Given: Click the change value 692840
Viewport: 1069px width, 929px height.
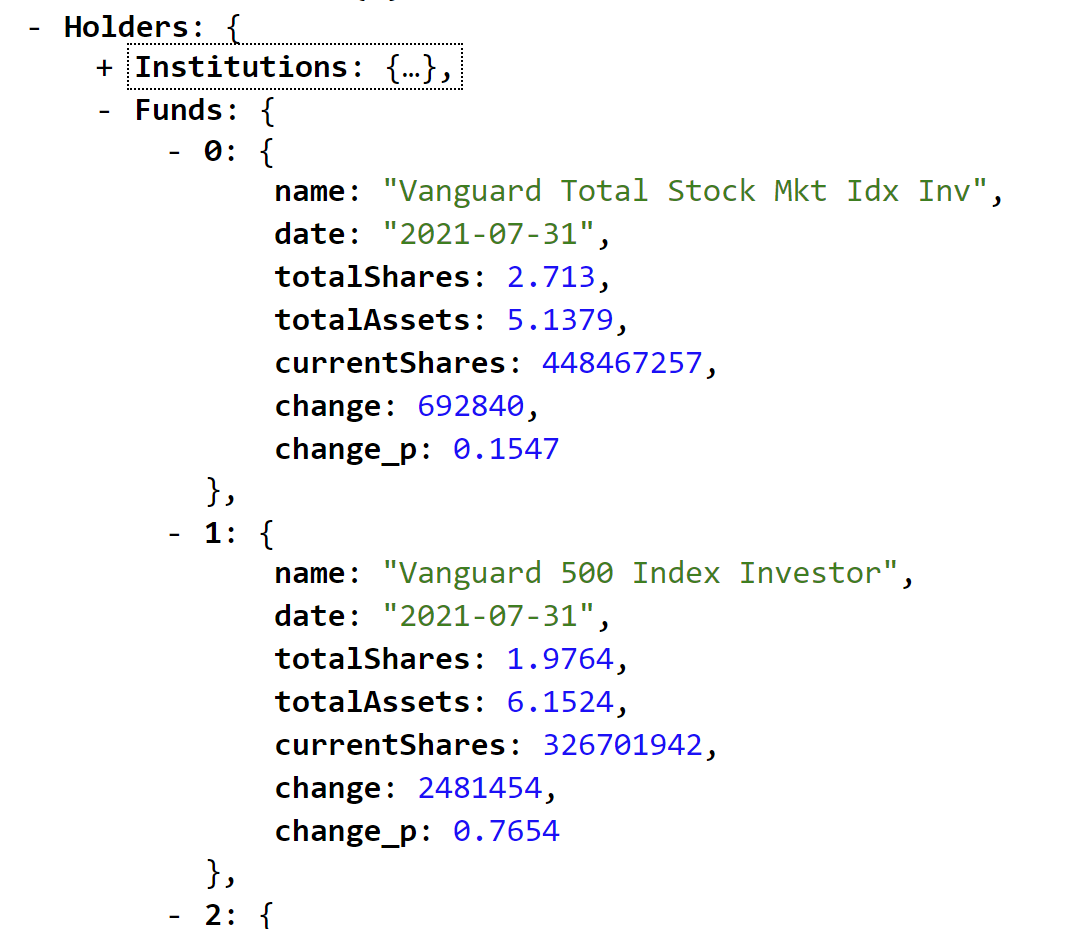Looking at the screenshot, I should coord(470,406).
